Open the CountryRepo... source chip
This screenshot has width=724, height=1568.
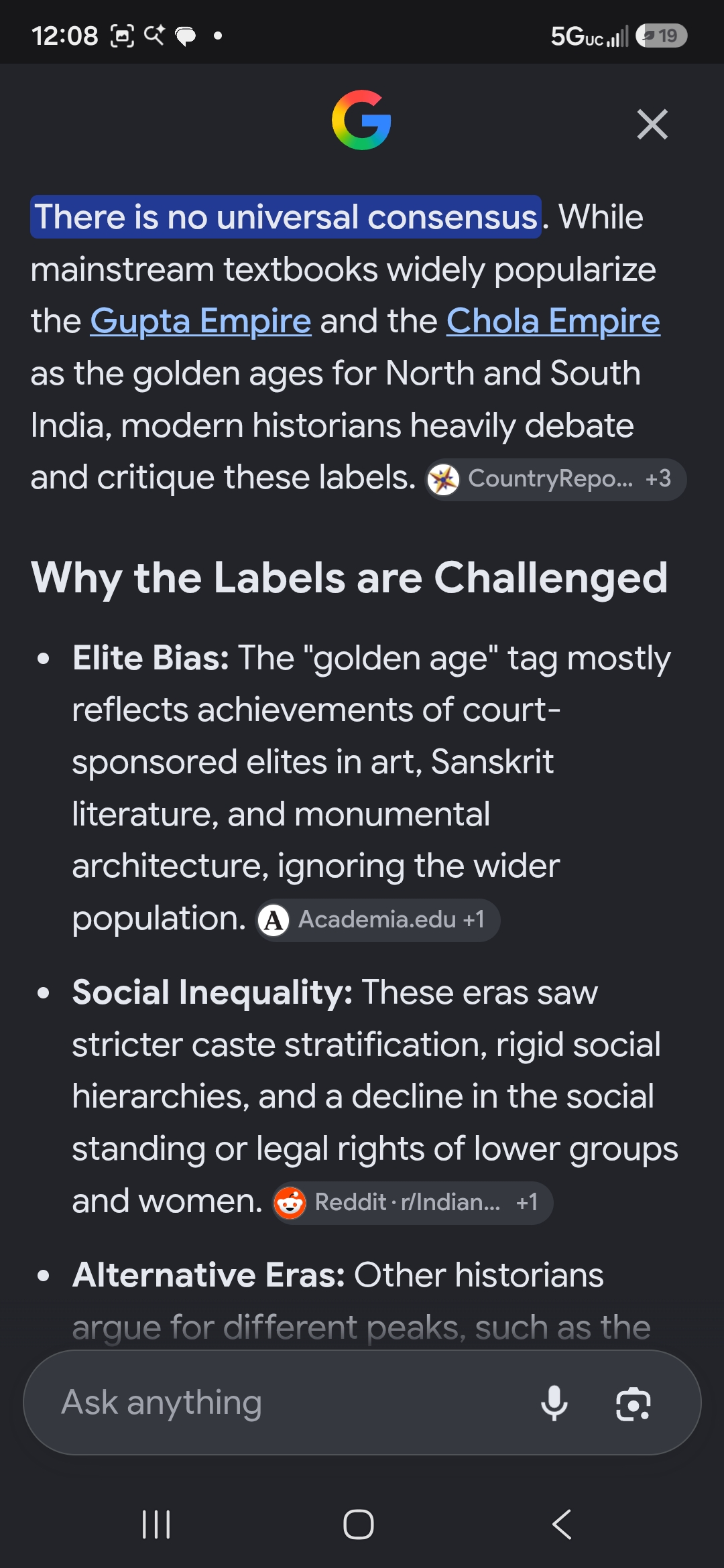[556, 479]
